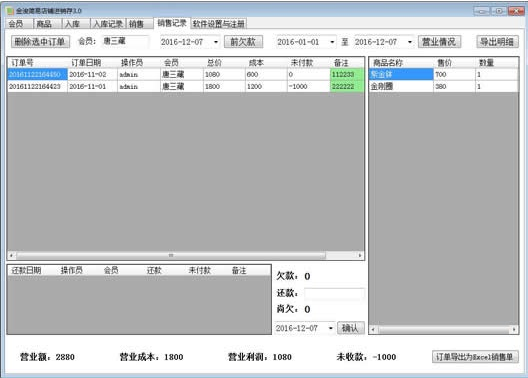
Task: Click the app icon in the title bar
Action: pyautogui.click(x=10, y=11)
